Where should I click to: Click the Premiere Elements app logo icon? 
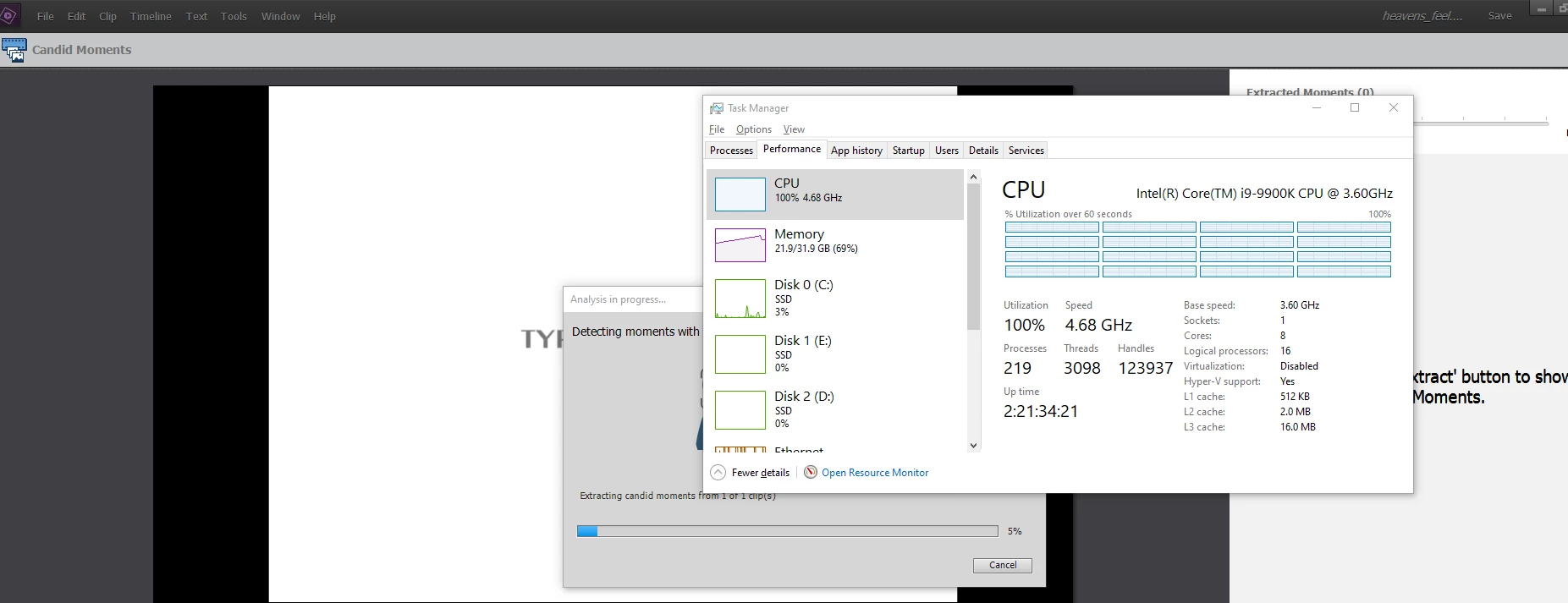[8, 15]
